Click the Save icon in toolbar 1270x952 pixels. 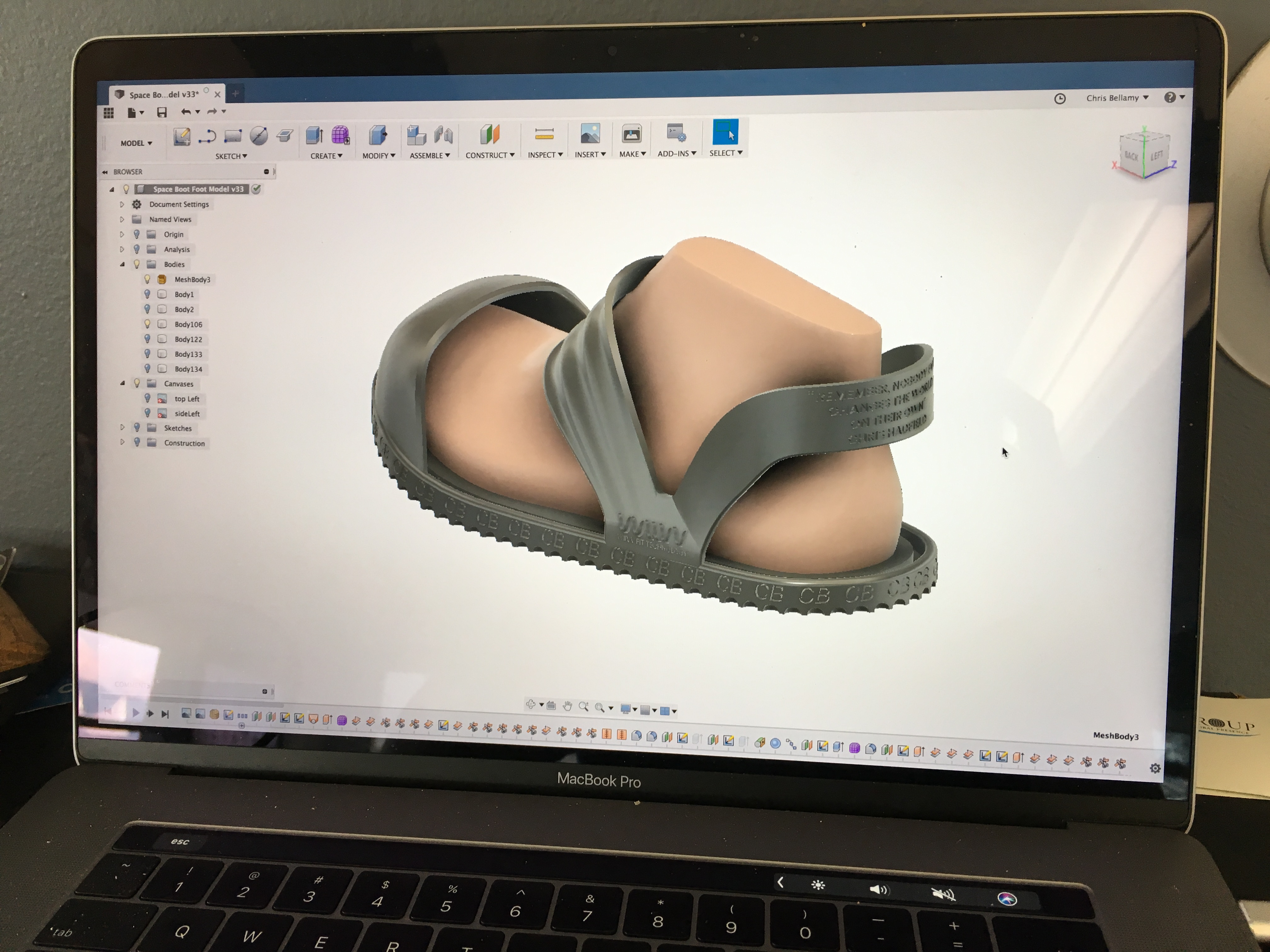point(162,112)
